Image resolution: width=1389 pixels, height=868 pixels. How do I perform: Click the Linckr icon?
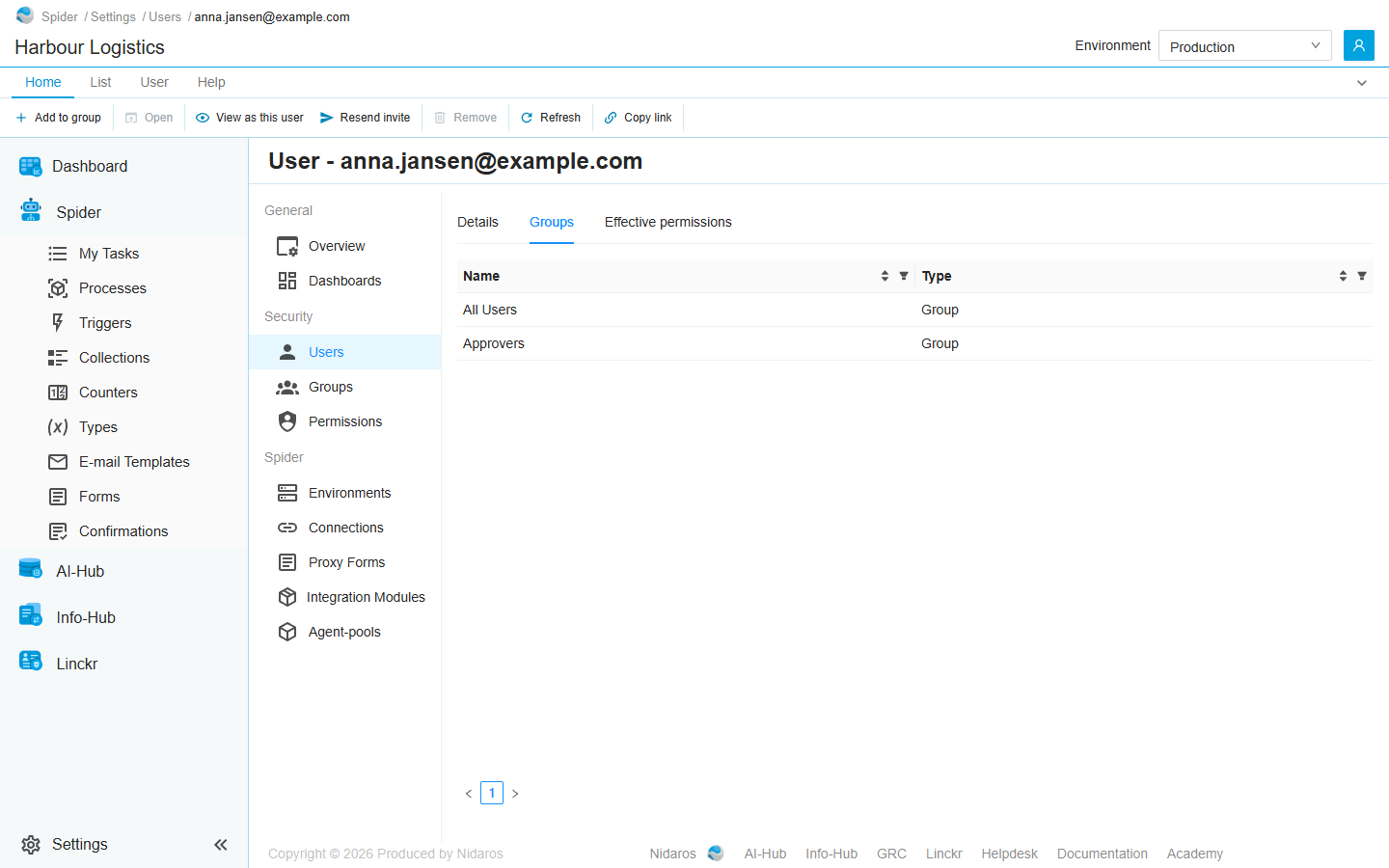click(31, 662)
